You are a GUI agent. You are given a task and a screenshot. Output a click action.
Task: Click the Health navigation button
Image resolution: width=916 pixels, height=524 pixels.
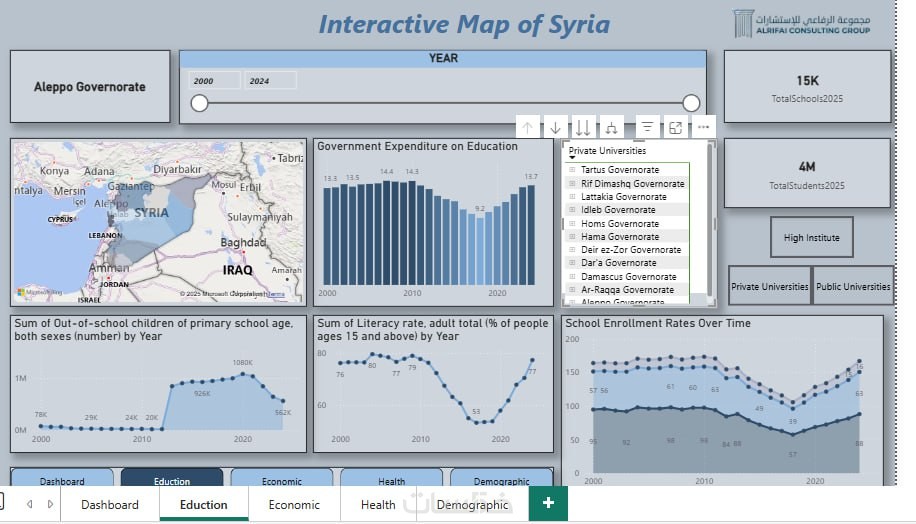click(391, 478)
